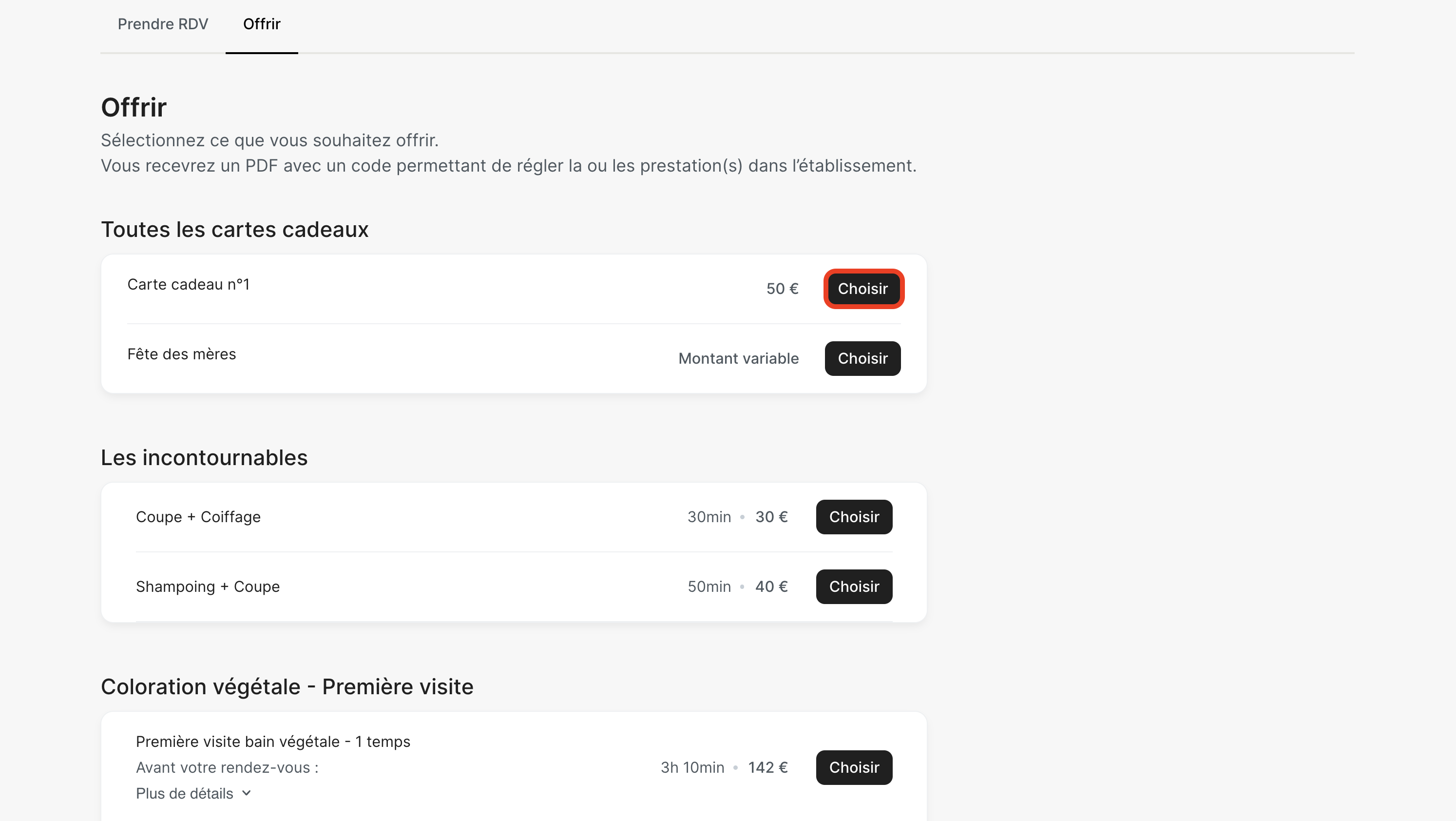Expand the Plus de détails section
The image size is (1456, 821).
click(185, 793)
